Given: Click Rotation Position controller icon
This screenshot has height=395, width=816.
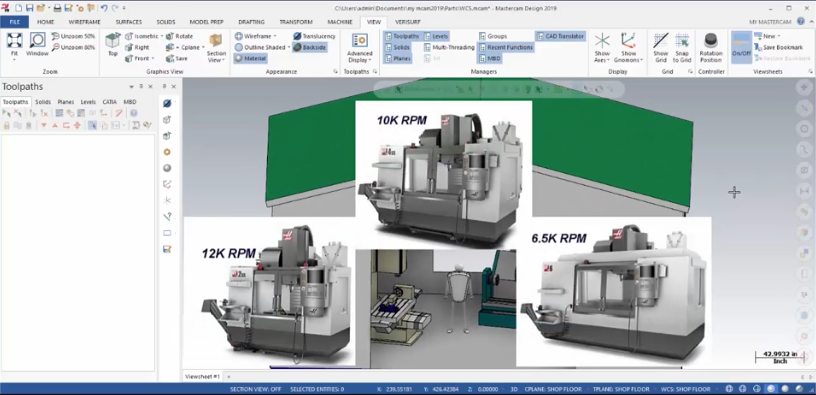Looking at the screenshot, I should click(x=711, y=41).
